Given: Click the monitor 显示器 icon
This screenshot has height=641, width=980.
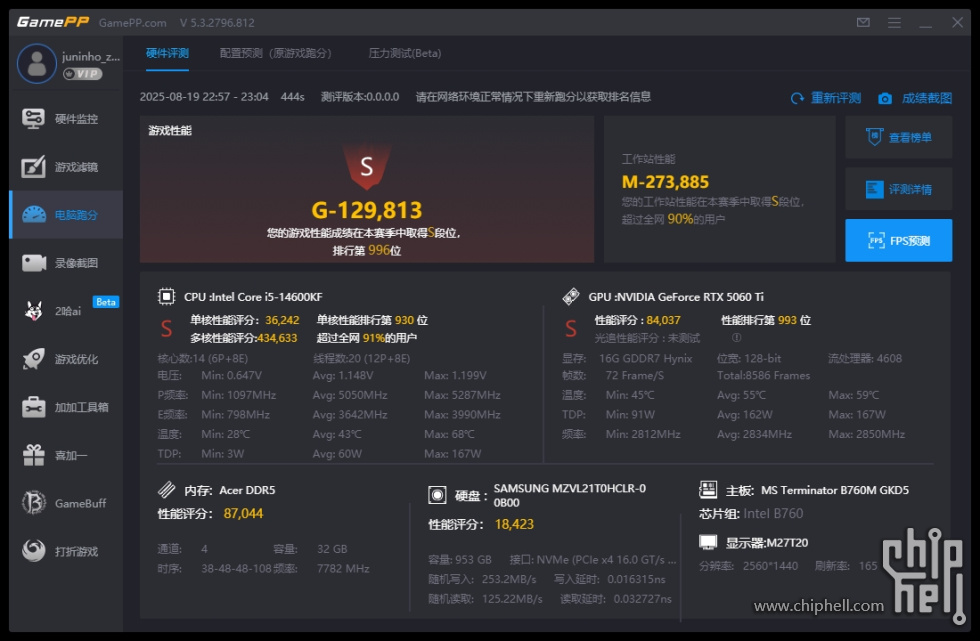Looking at the screenshot, I should (708, 542).
